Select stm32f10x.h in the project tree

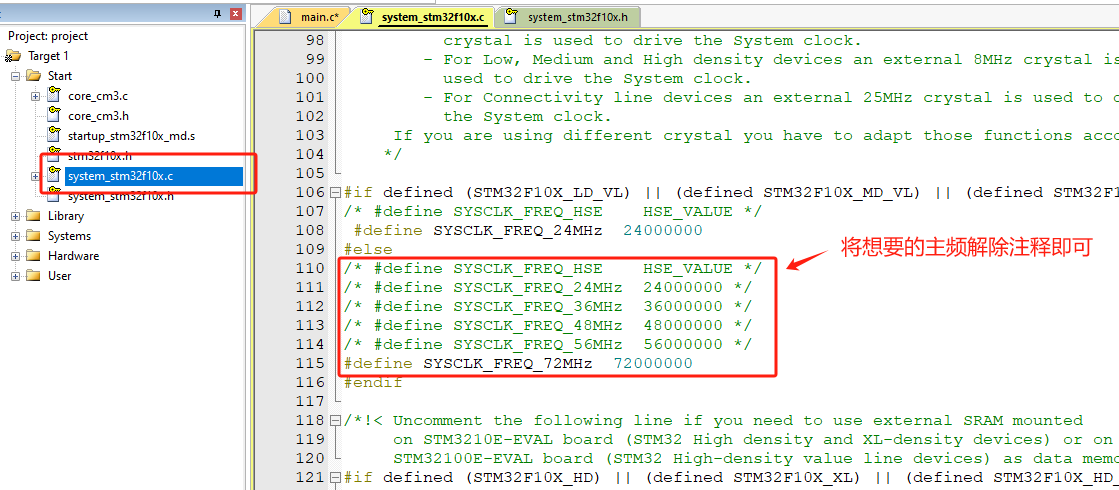pos(99,155)
